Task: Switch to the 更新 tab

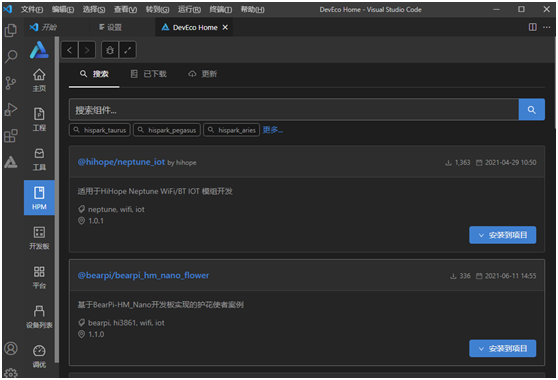Action: pyautogui.click(x=202, y=74)
